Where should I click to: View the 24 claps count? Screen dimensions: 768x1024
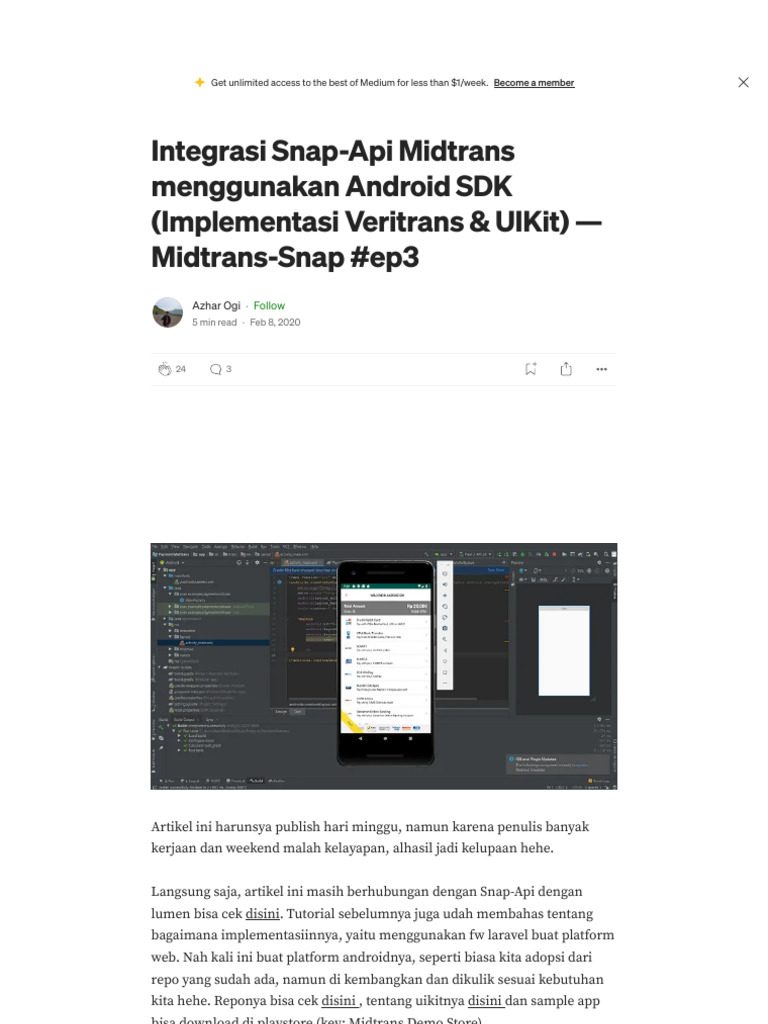181,369
